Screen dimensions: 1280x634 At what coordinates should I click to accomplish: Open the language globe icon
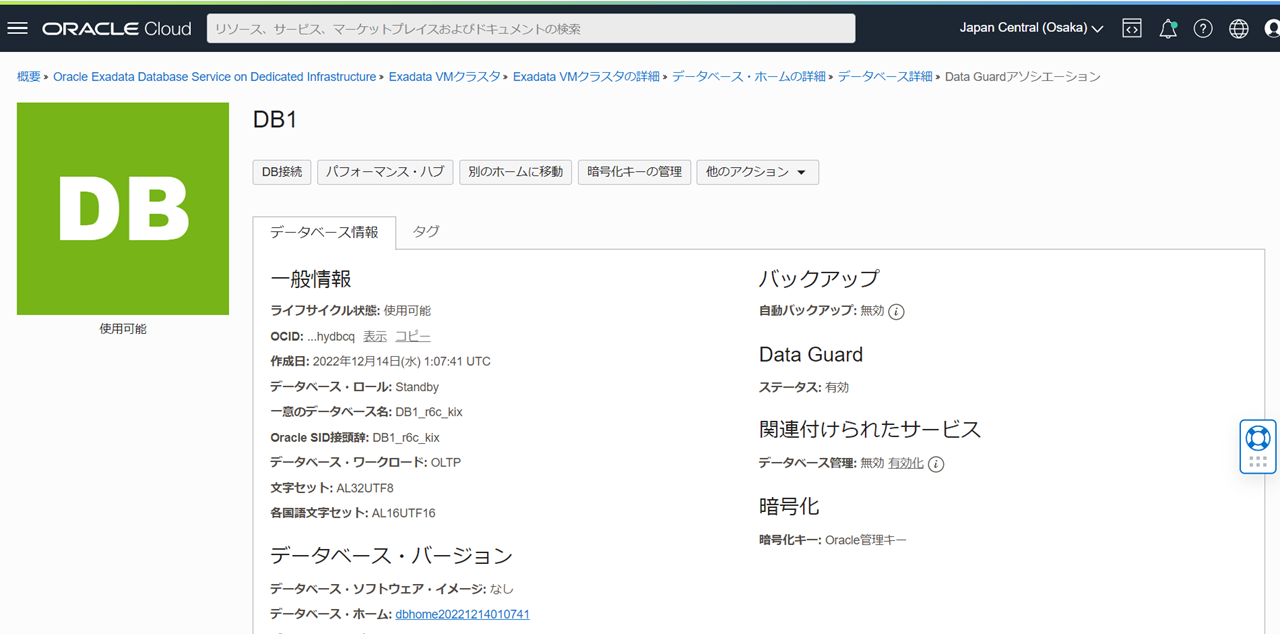pos(1239,28)
